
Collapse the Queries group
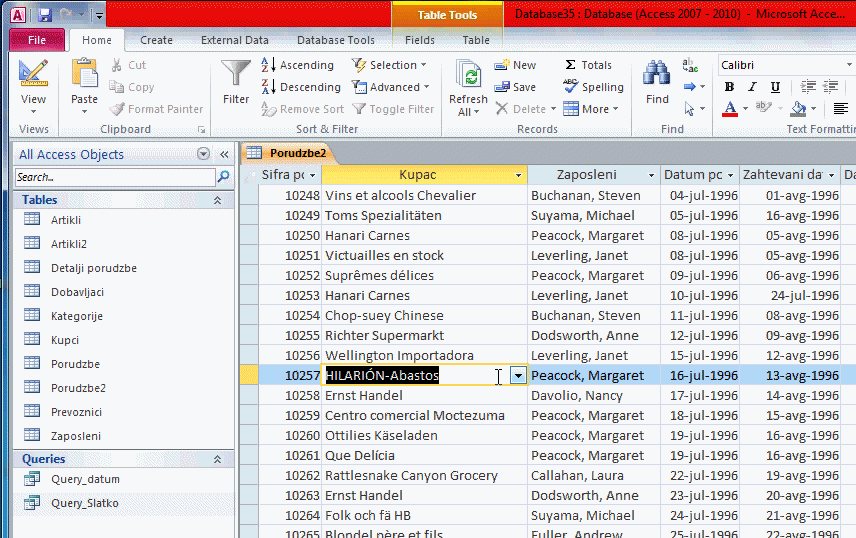tap(217, 459)
